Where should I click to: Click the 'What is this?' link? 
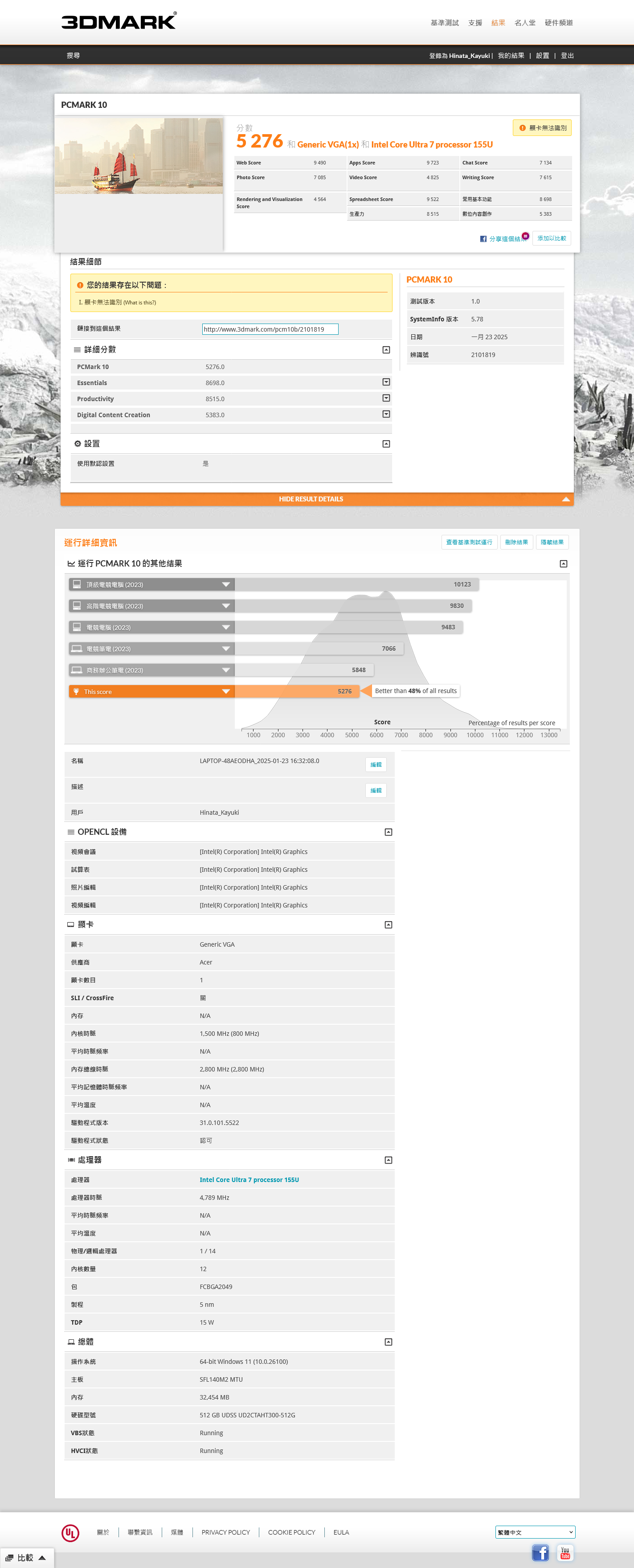[139, 303]
